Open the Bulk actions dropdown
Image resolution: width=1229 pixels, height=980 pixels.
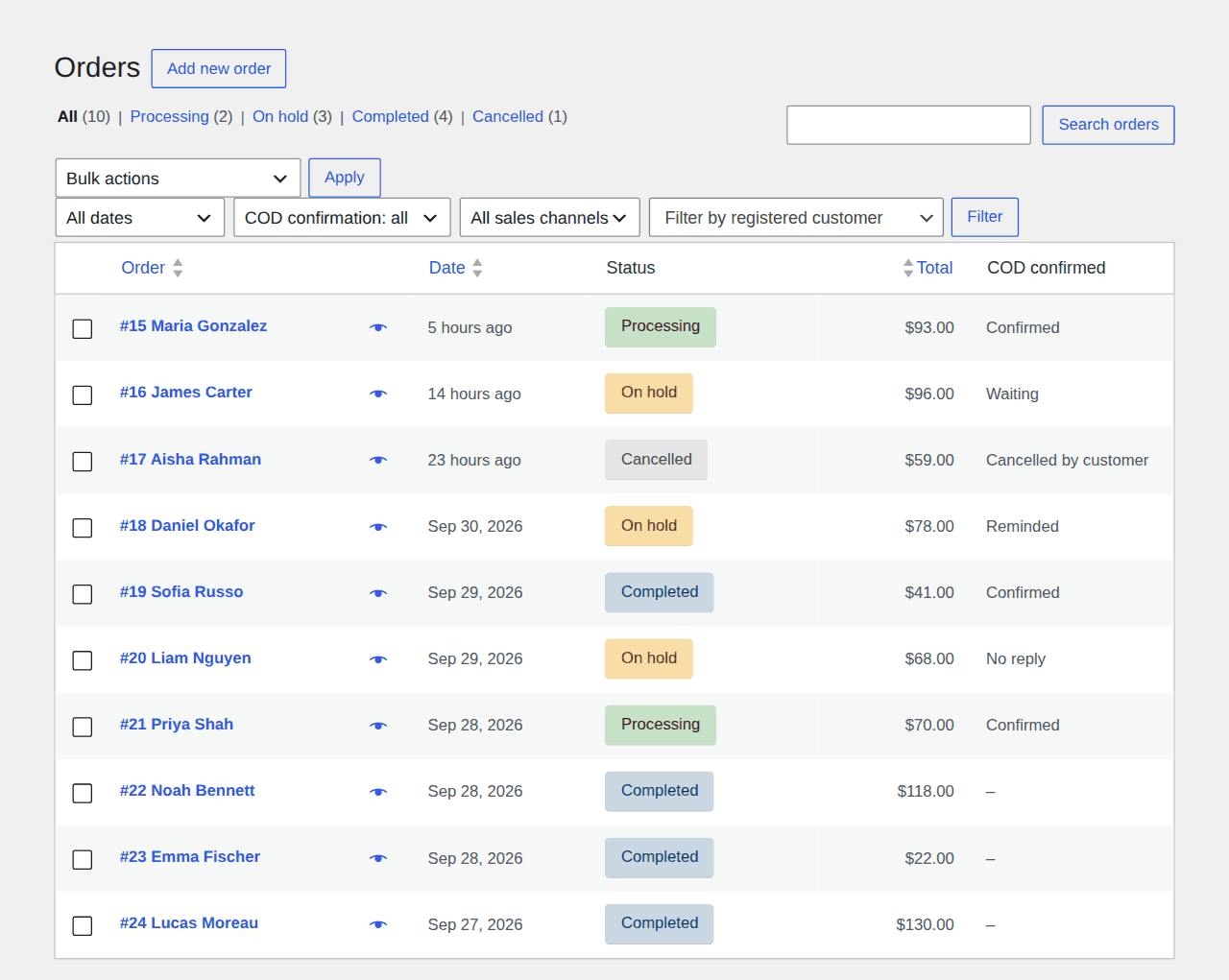click(x=178, y=179)
